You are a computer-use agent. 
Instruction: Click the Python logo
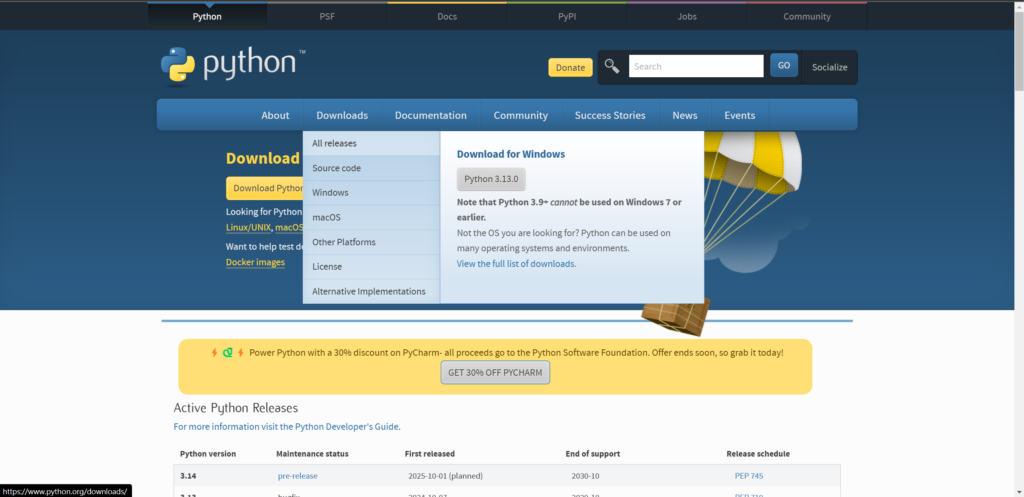pyautogui.click(x=232, y=65)
